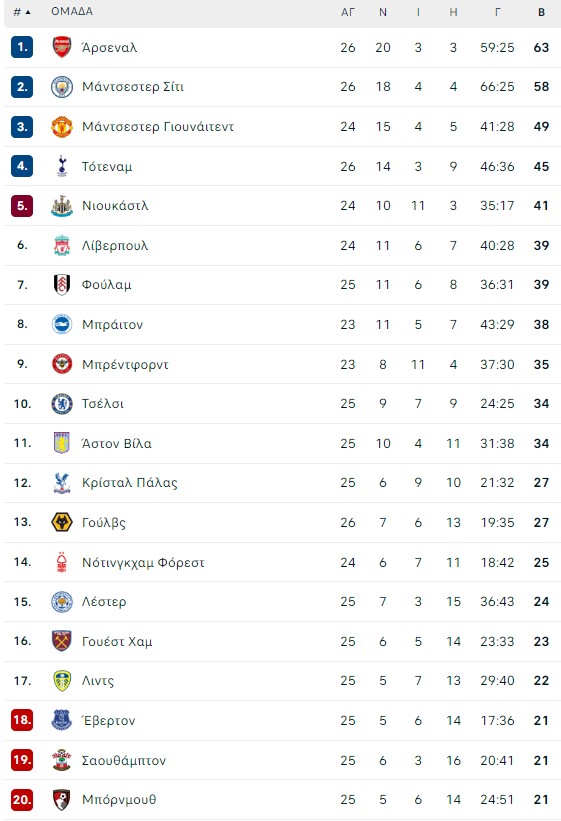Image resolution: width=561 pixels, height=821 pixels.
Task: Click the Liverpool crest icon
Action: click(62, 245)
